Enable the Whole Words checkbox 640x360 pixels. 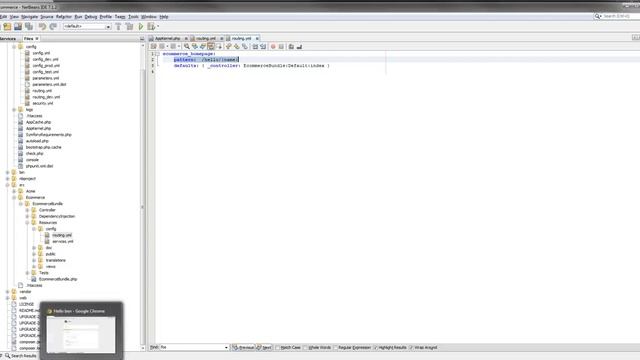point(305,348)
